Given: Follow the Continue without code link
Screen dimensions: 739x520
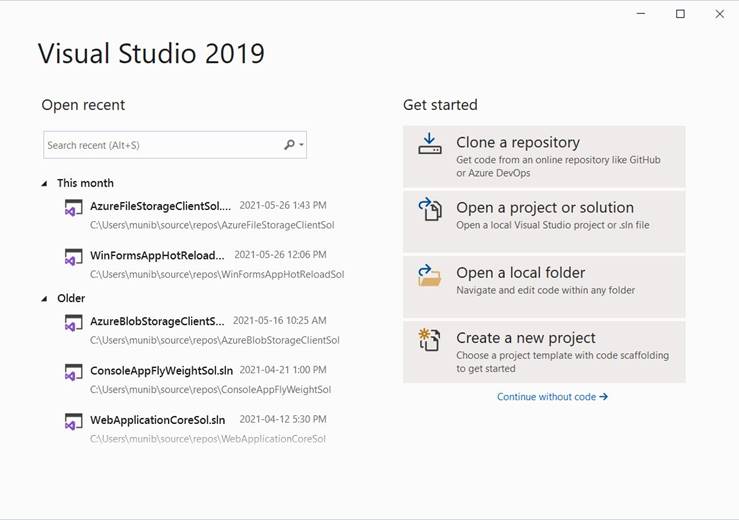Looking at the screenshot, I should pos(552,397).
